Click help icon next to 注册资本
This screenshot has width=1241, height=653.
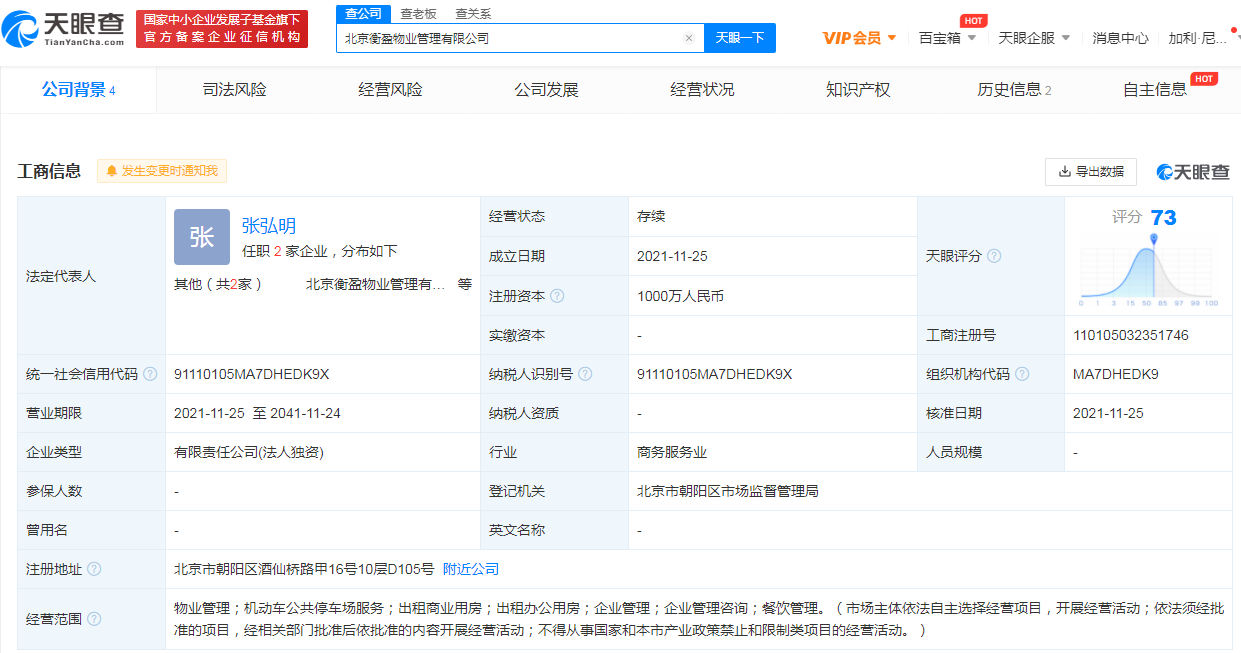coord(557,296)
